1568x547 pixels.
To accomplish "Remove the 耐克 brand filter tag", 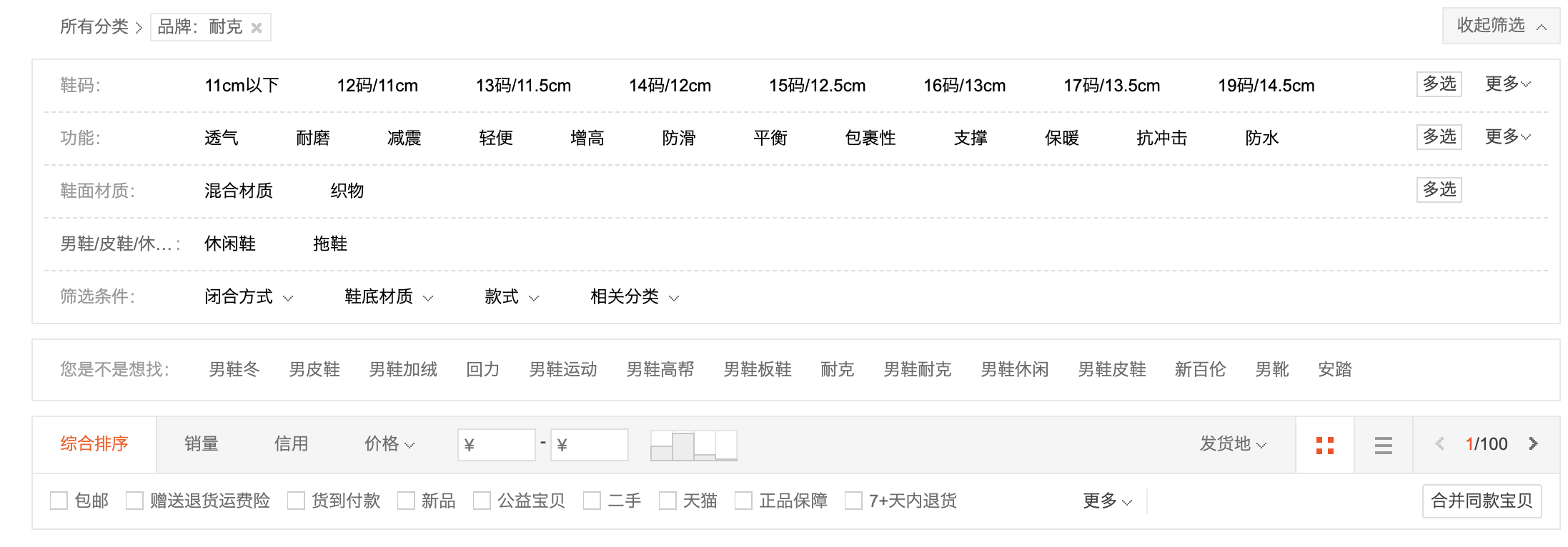I will point(257,28).
